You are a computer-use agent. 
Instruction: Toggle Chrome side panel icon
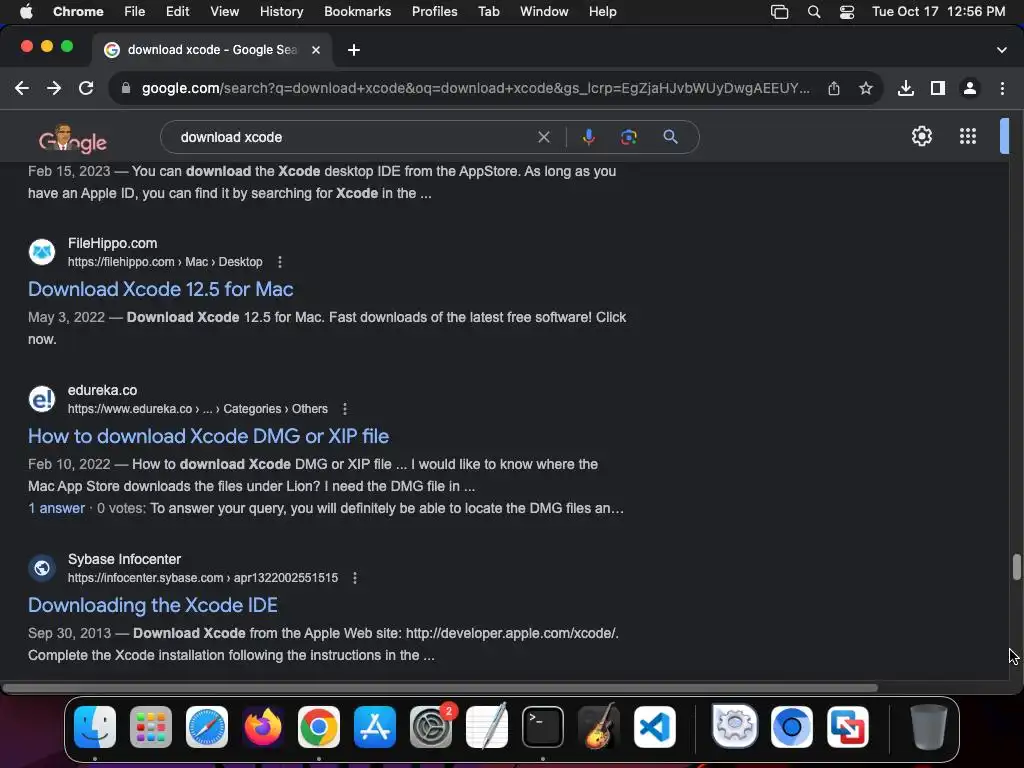click(x=938, y=88)
